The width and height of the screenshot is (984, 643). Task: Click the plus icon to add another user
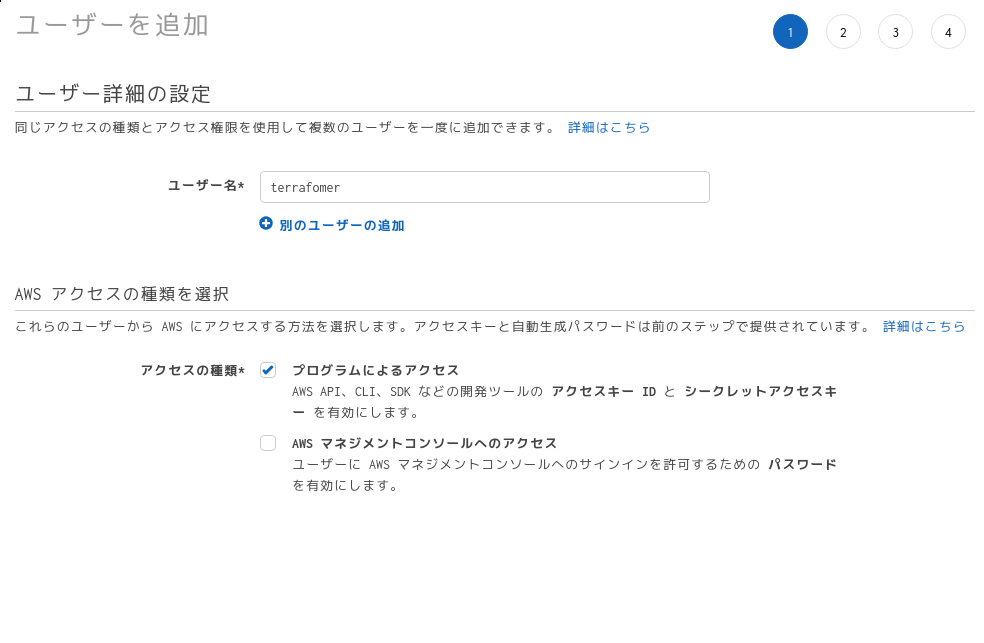click(266, 223)
